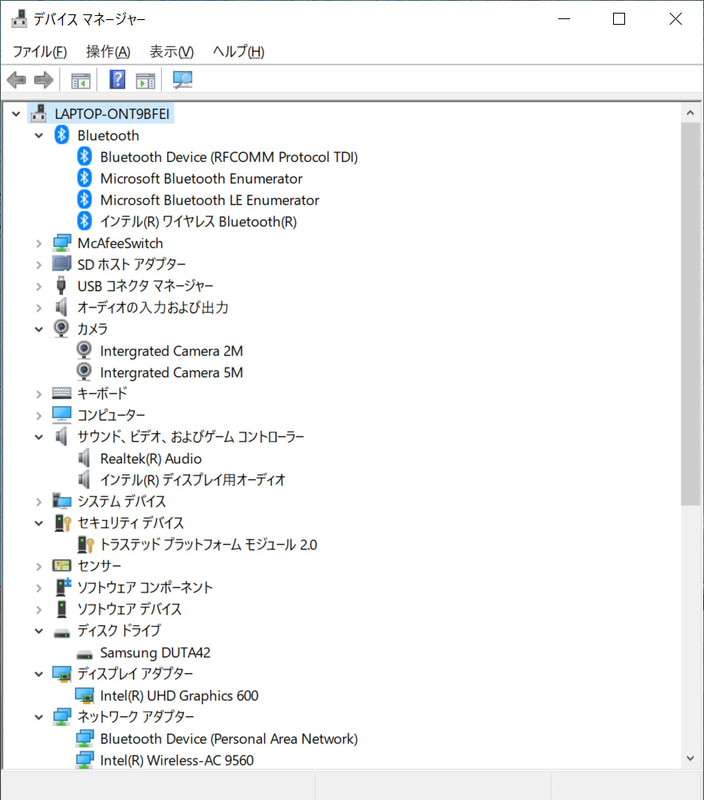Viewport: 704px width, 800px height.
Task: Click icon beside Intel(R) Wireless-AC 9560
Action: pos(85,760)
